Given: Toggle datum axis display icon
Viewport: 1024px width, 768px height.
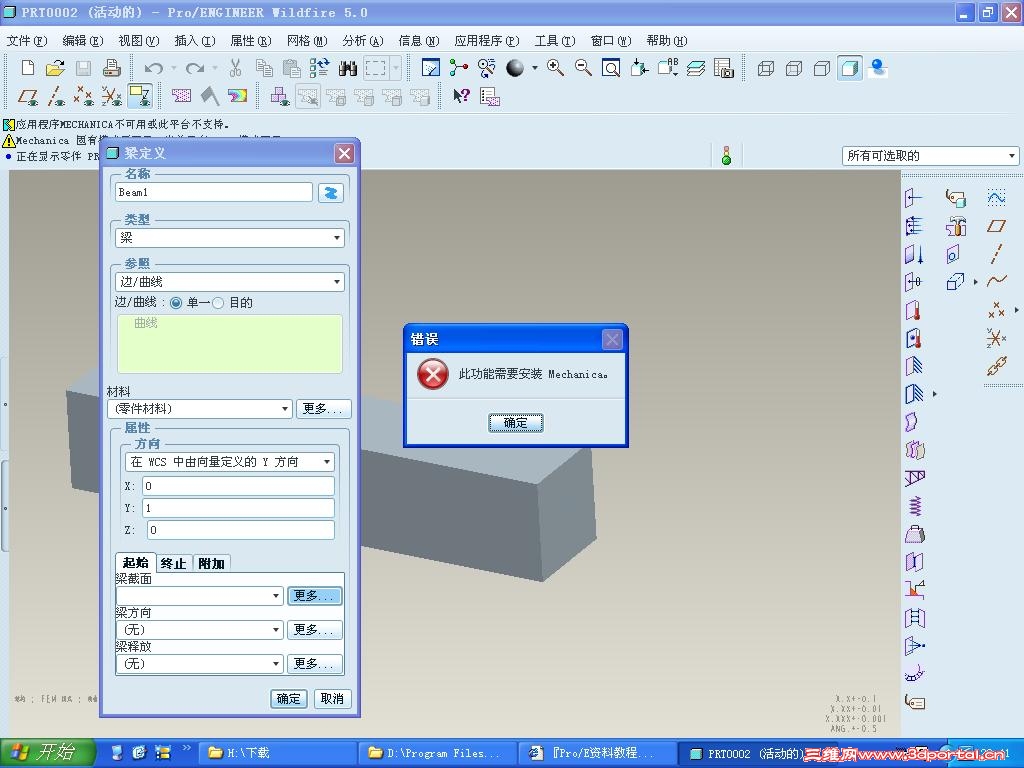Looking at the screenshot, I should click(x=56, y=97).
